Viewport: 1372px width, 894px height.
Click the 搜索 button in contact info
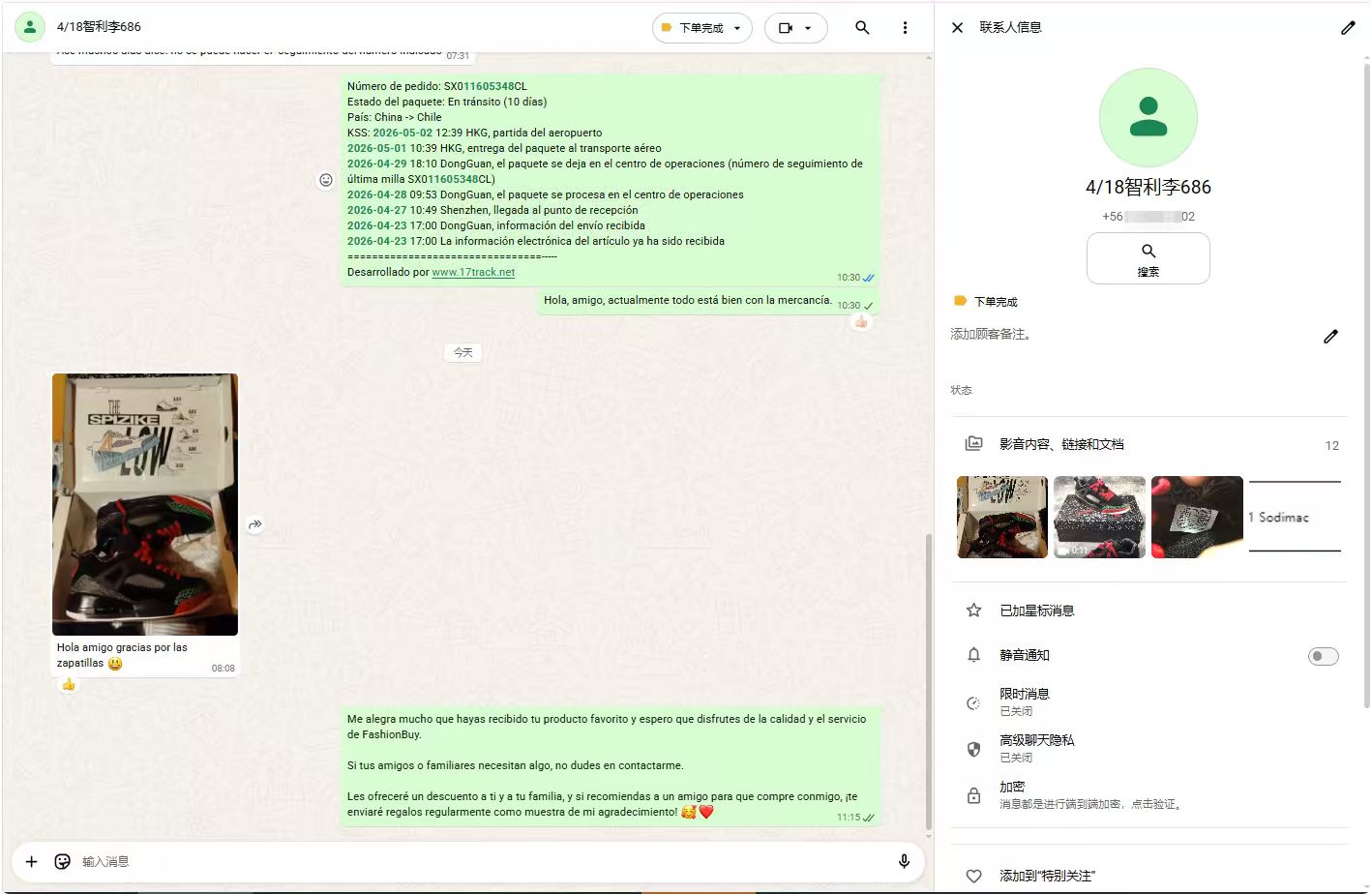point(1148,258)
